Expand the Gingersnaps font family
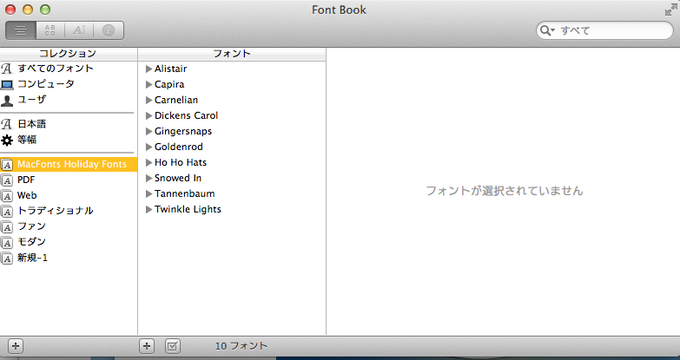 [149, 131]
